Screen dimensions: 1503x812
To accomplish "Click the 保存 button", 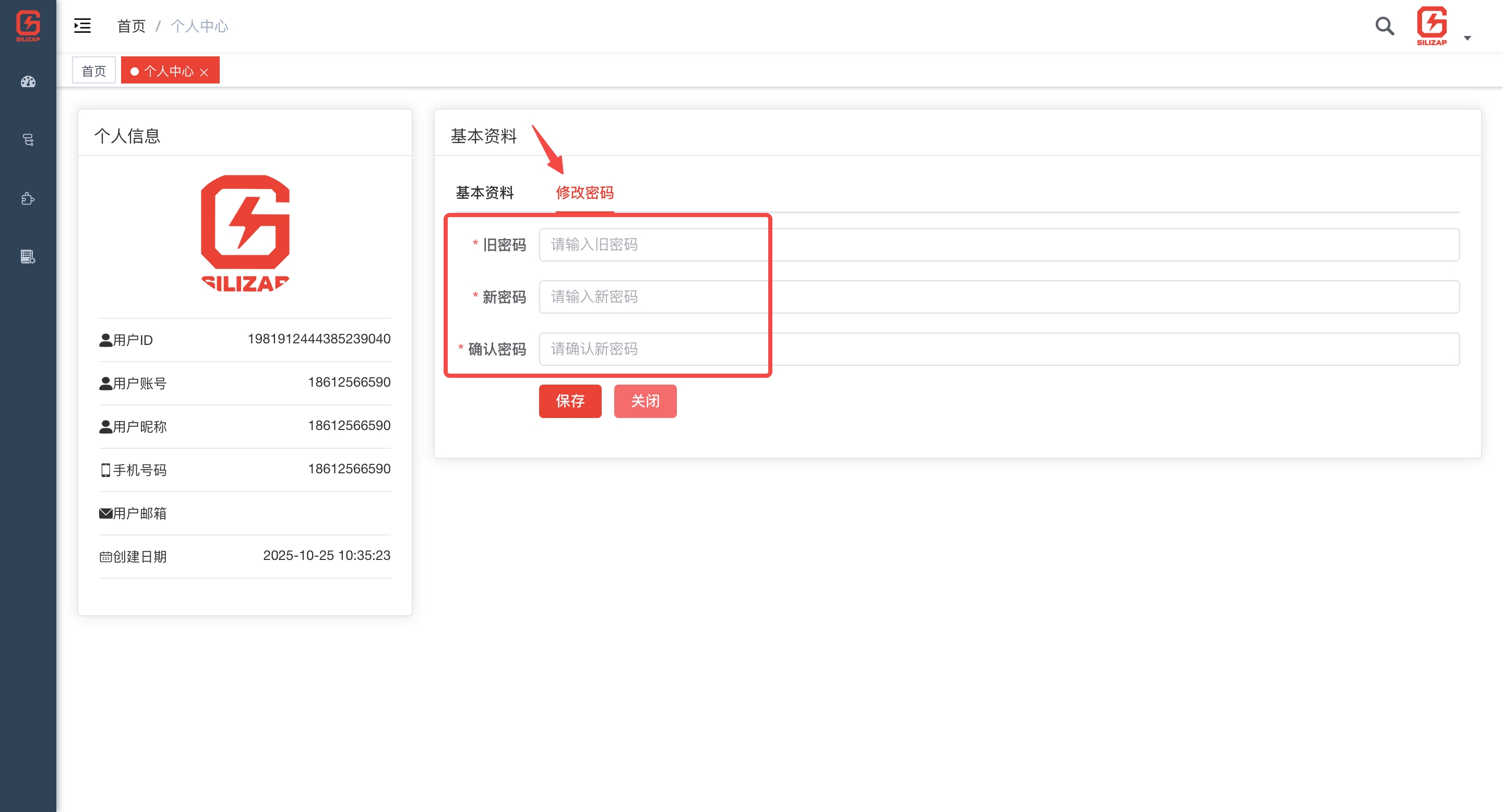I will tap(569, 401).
